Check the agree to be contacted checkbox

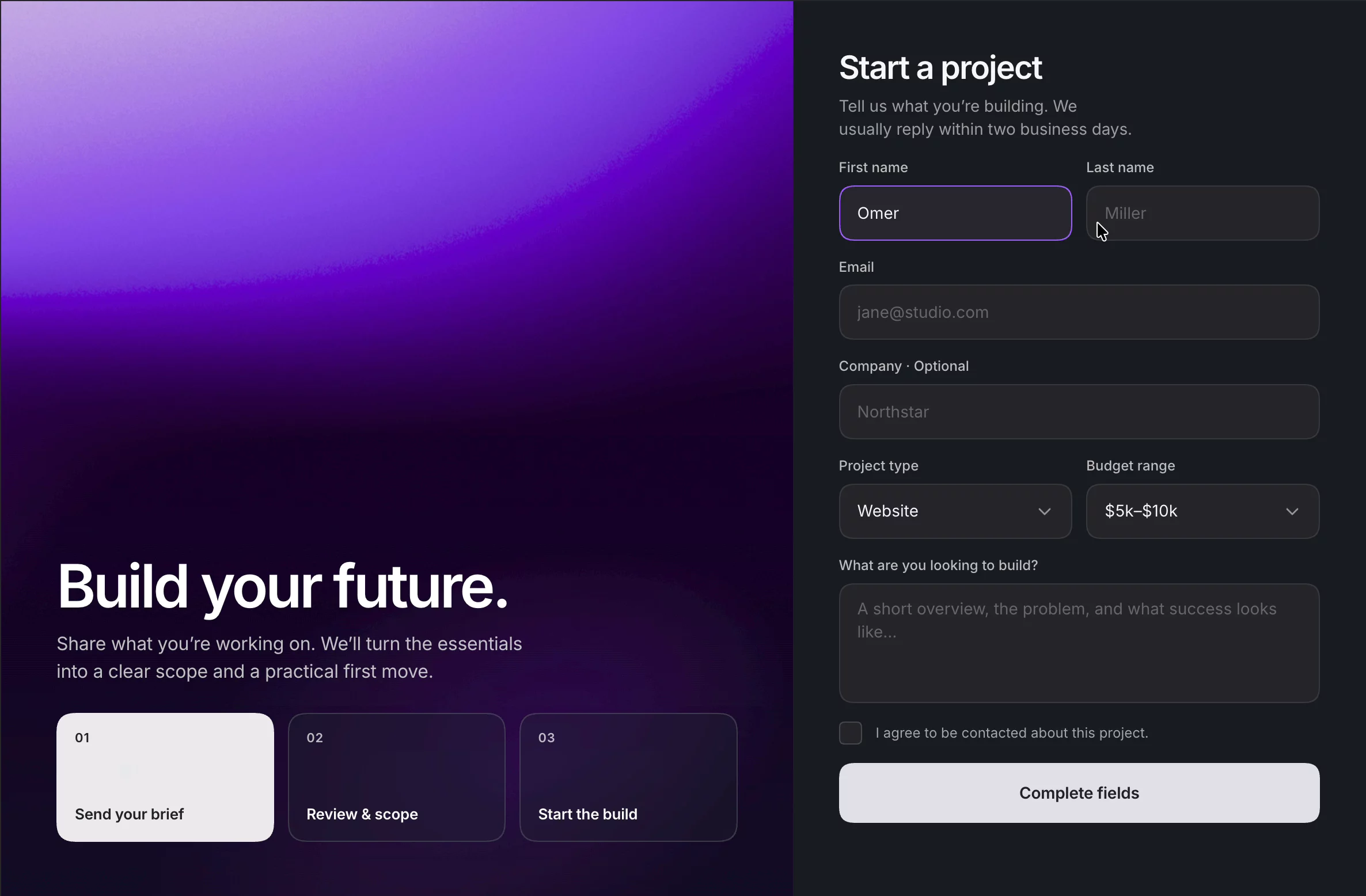pos(850,733)
